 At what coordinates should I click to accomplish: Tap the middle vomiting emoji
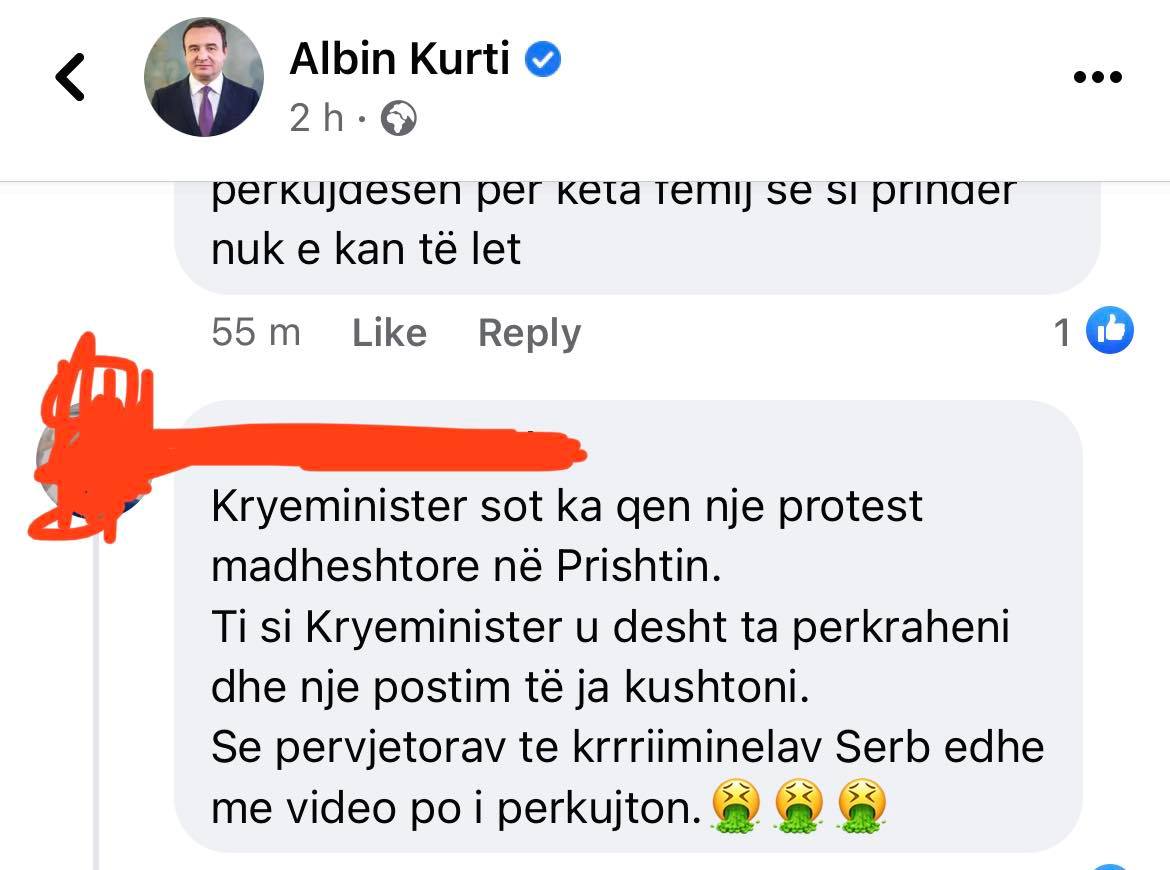pos(799,806)
